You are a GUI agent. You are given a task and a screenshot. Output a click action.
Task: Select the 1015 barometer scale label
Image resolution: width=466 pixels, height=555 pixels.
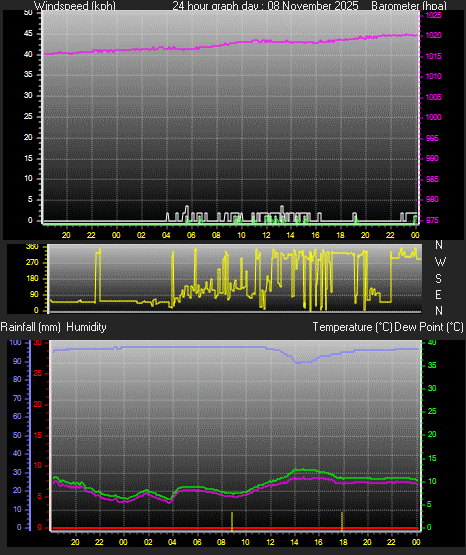click(x=433, y=56)
